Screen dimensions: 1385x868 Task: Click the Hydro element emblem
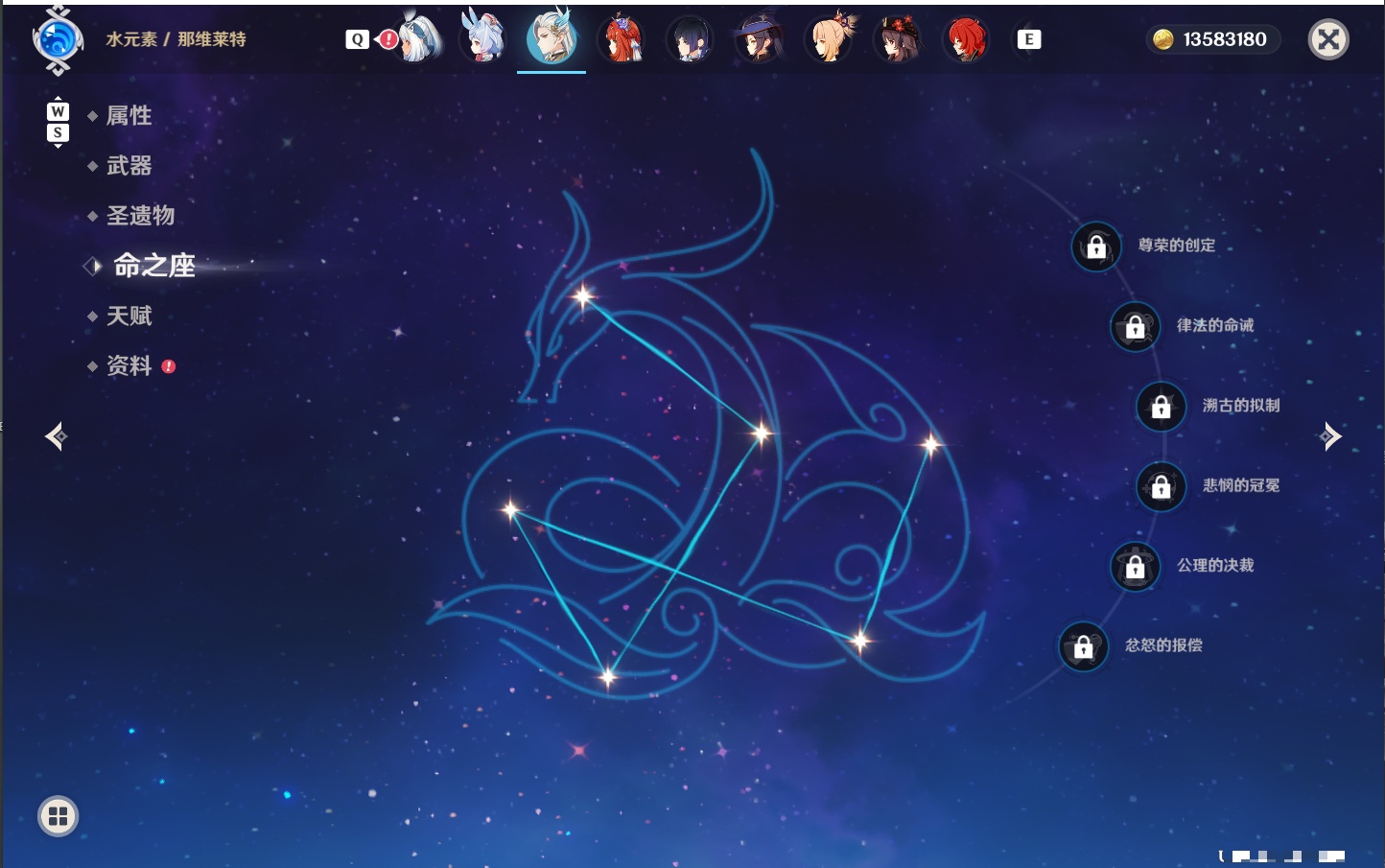click(58, 40)
